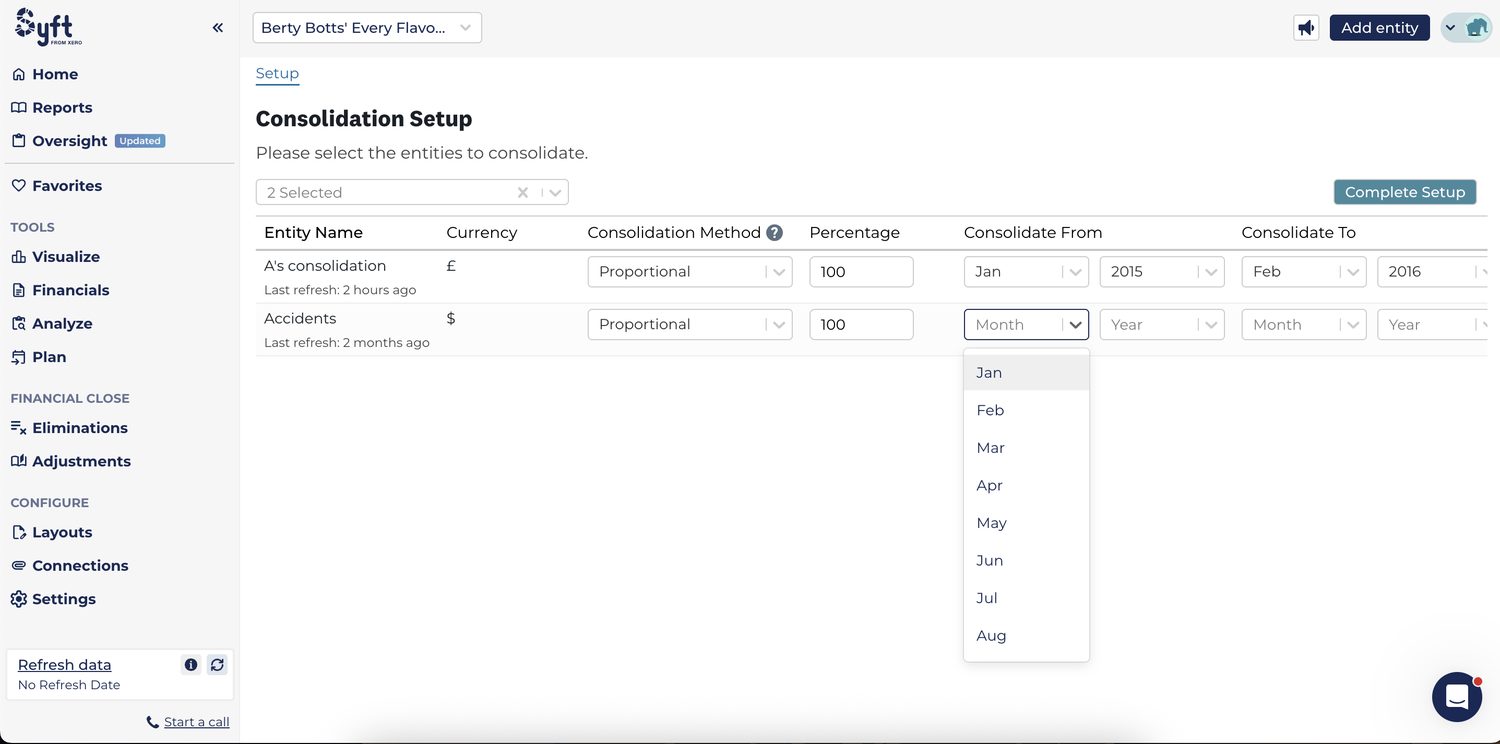The width and height of the screenshot is (1500, 744).
Task: Click the Refresh data link
Action: (x=65, y=665)
